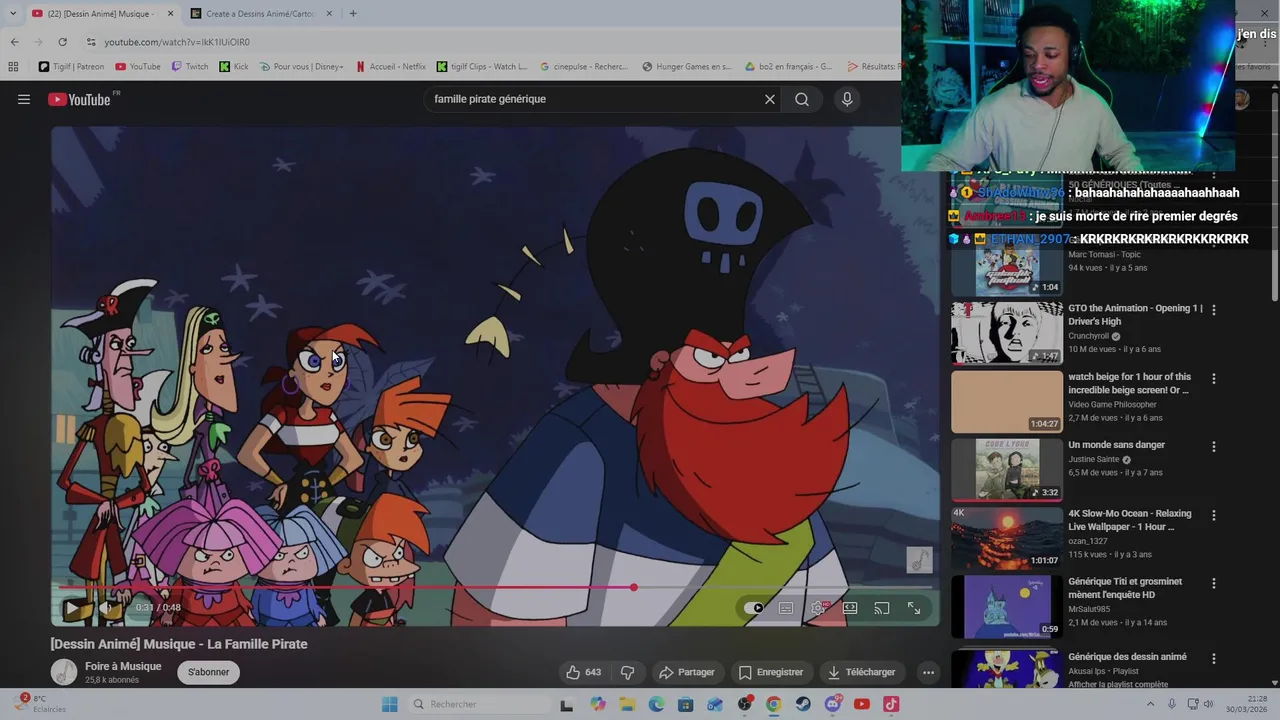Open the Un monde sans danger thumbnail
This screenshot has width=1280, height=720.
1007,469
